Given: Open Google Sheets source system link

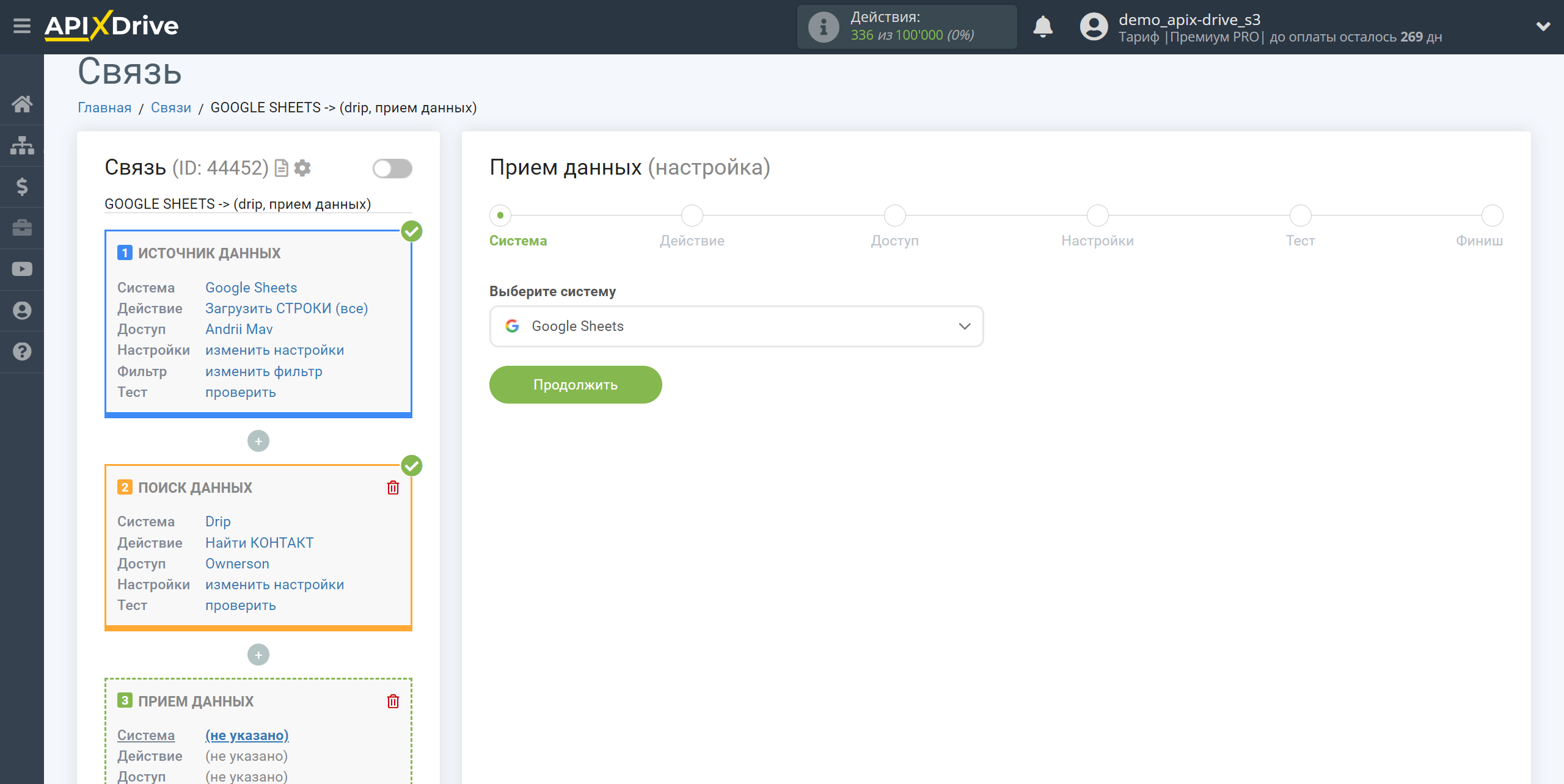Looking at the screenshot, I should [251, 288].
